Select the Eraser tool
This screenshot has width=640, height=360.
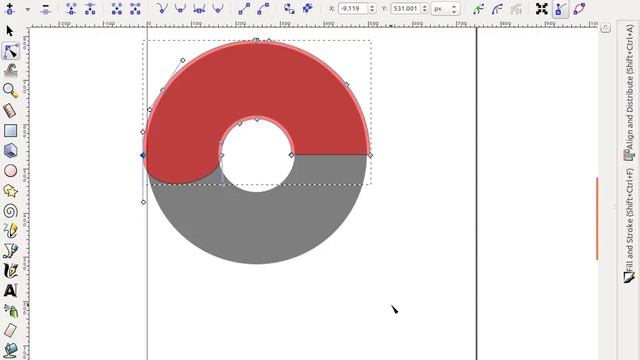(10, 331)
